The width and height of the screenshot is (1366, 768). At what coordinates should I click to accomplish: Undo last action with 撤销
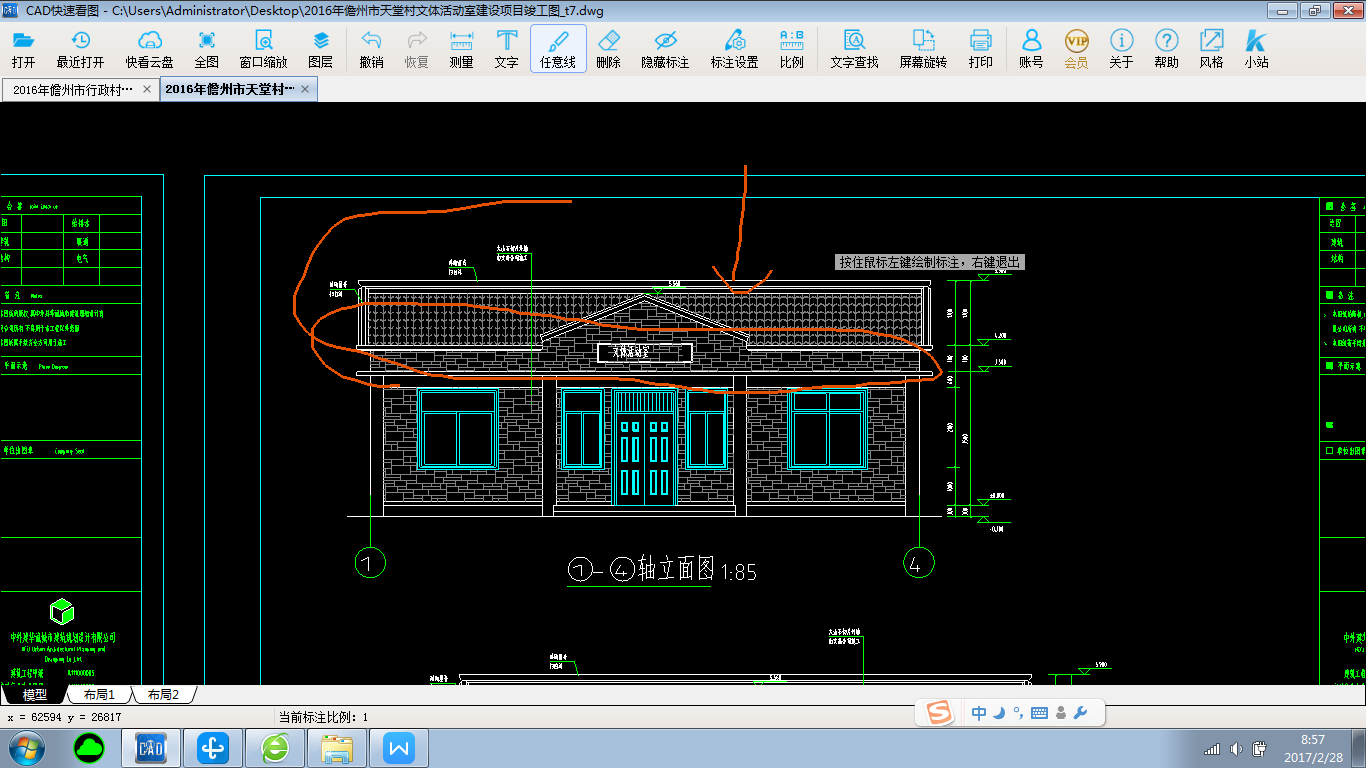(371, 48)
